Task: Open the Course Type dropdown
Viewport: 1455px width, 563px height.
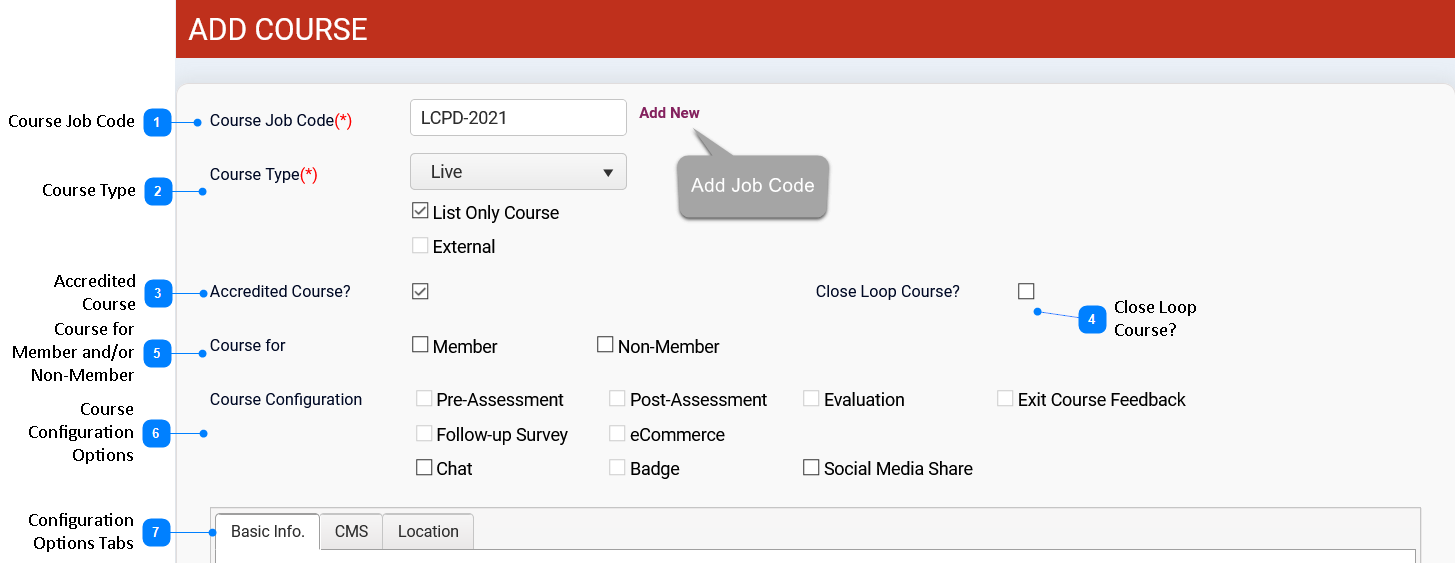Action: [518, 172]
